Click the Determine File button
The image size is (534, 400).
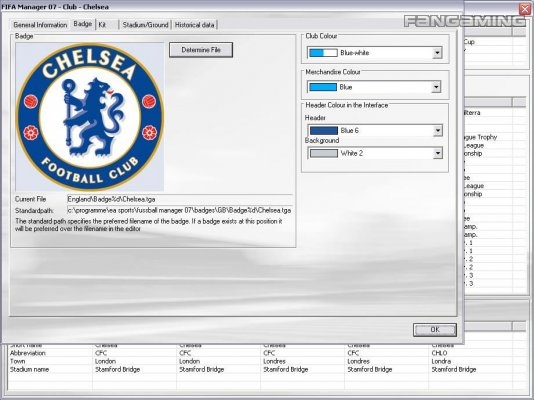point(201,50)
